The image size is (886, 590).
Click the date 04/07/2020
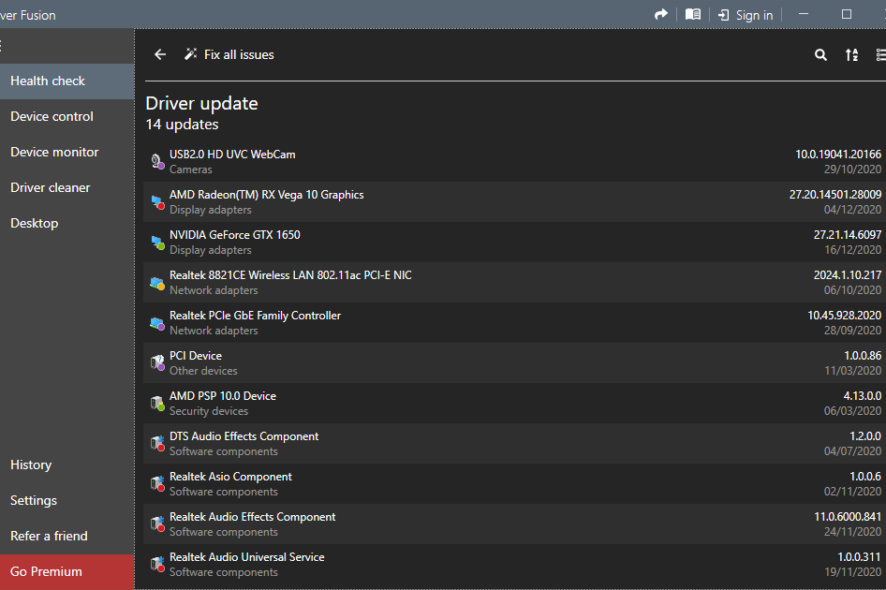tap(852, 451)
